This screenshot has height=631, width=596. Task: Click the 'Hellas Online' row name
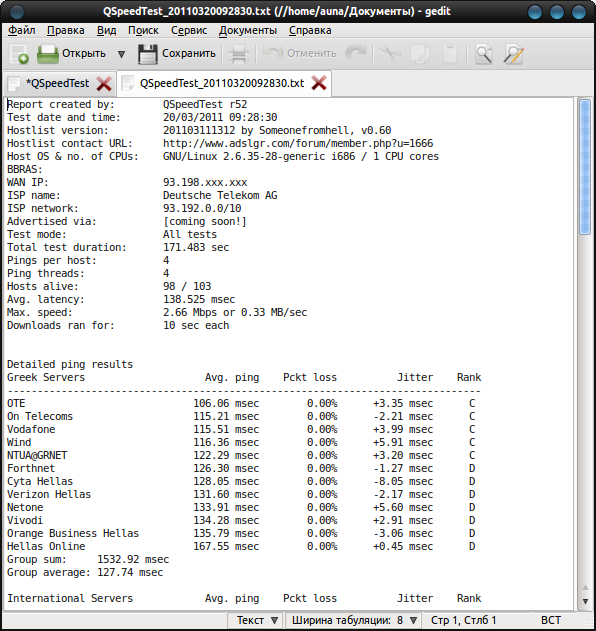point(46,546)
